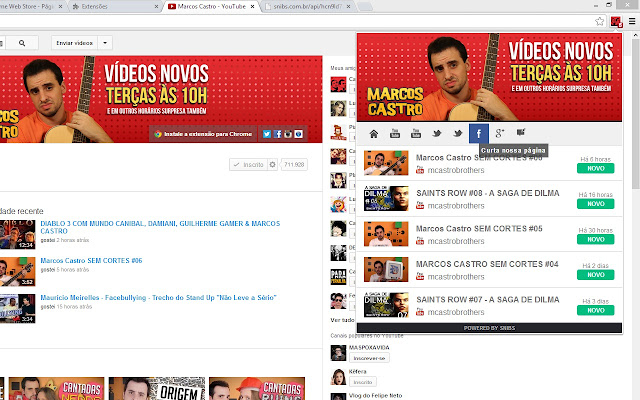The image size is (640, 400).
Task: Click NOVO badge for the Há 6 horas video
Action: coord(596,168)
